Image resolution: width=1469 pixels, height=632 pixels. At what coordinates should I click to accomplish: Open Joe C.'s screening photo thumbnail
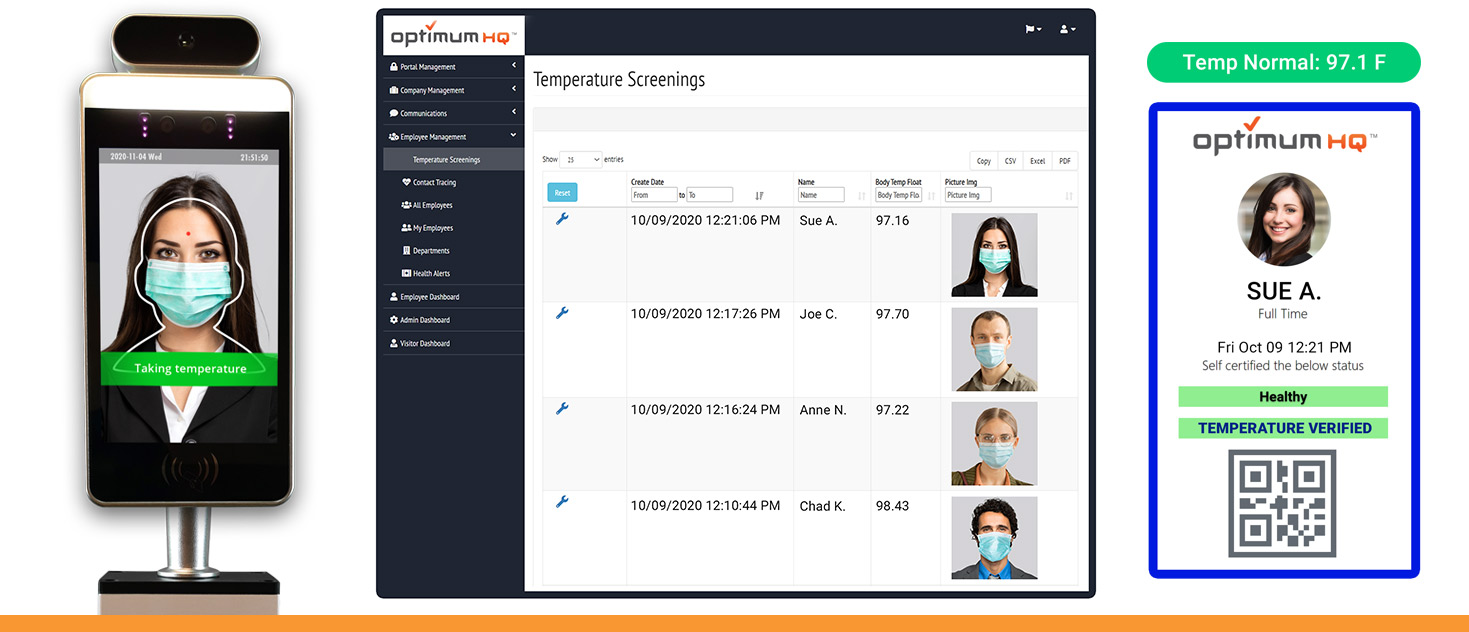tap(994, 349)
